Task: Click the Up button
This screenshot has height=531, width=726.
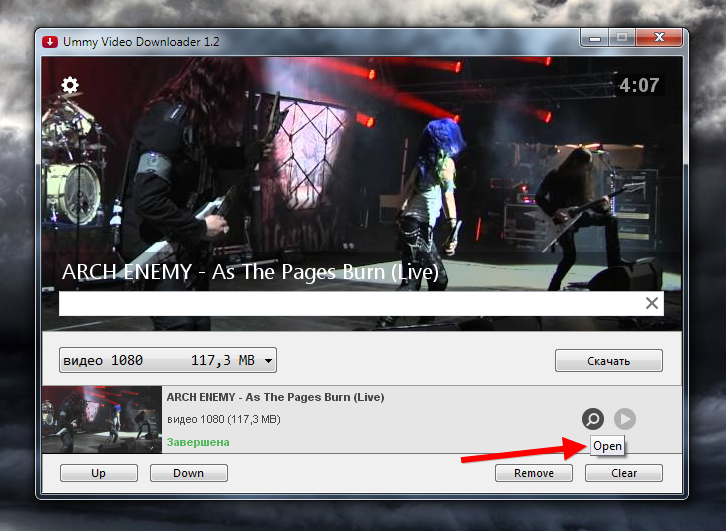Action: click(99, 473)
